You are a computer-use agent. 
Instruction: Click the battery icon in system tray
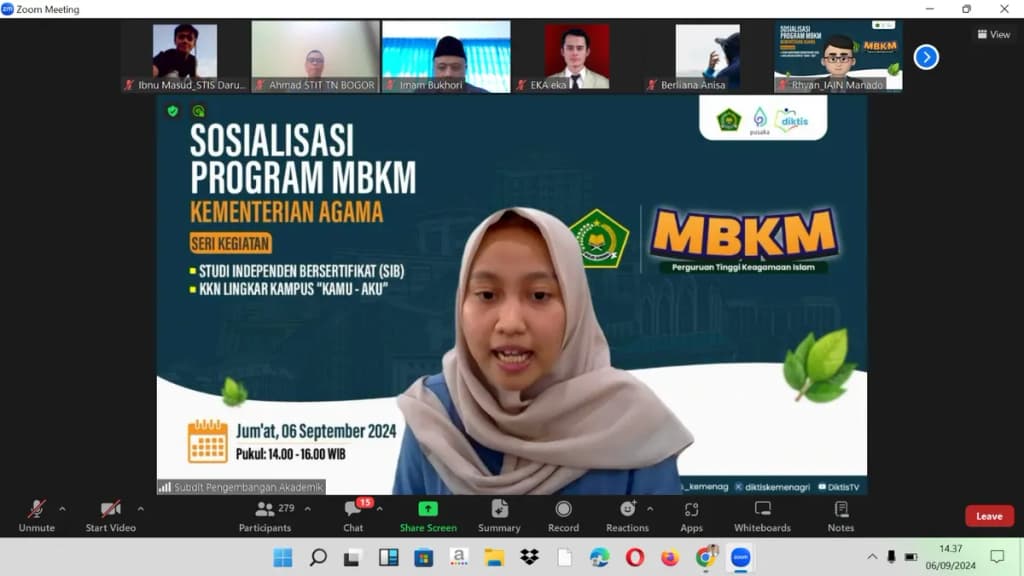coord(910,557)
